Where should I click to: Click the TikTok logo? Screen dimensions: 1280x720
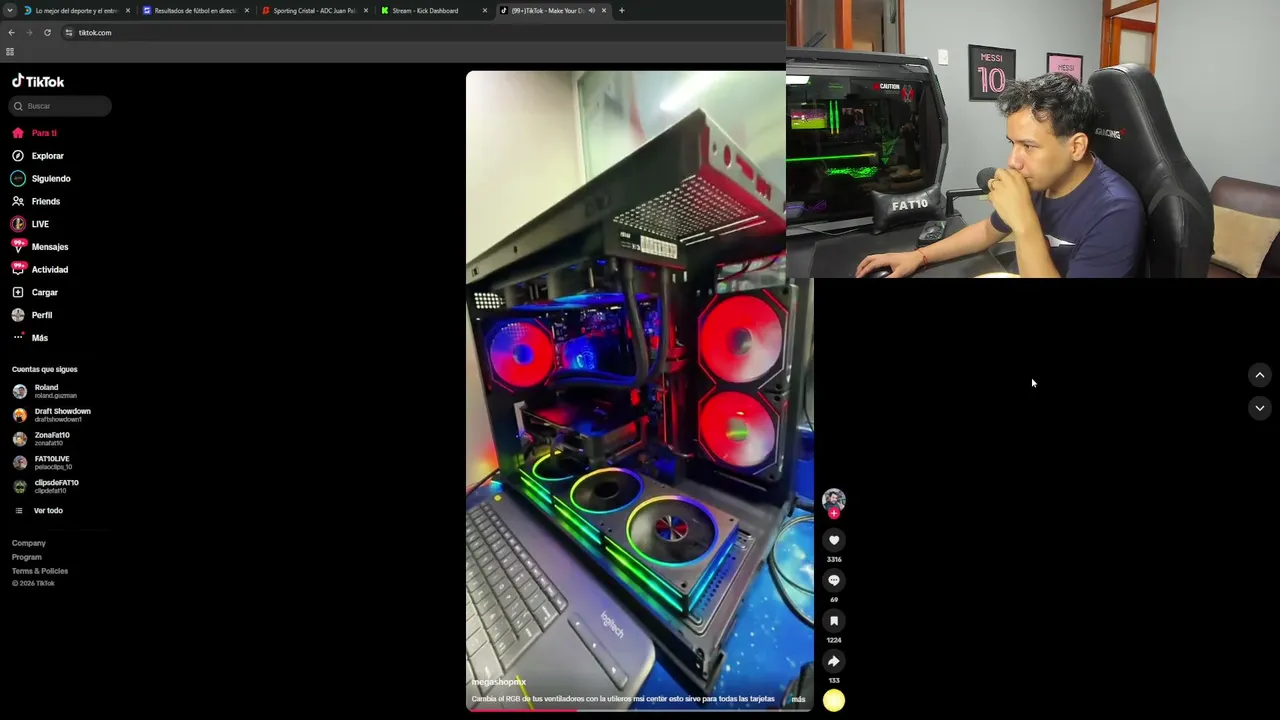(x=38, y=82)
